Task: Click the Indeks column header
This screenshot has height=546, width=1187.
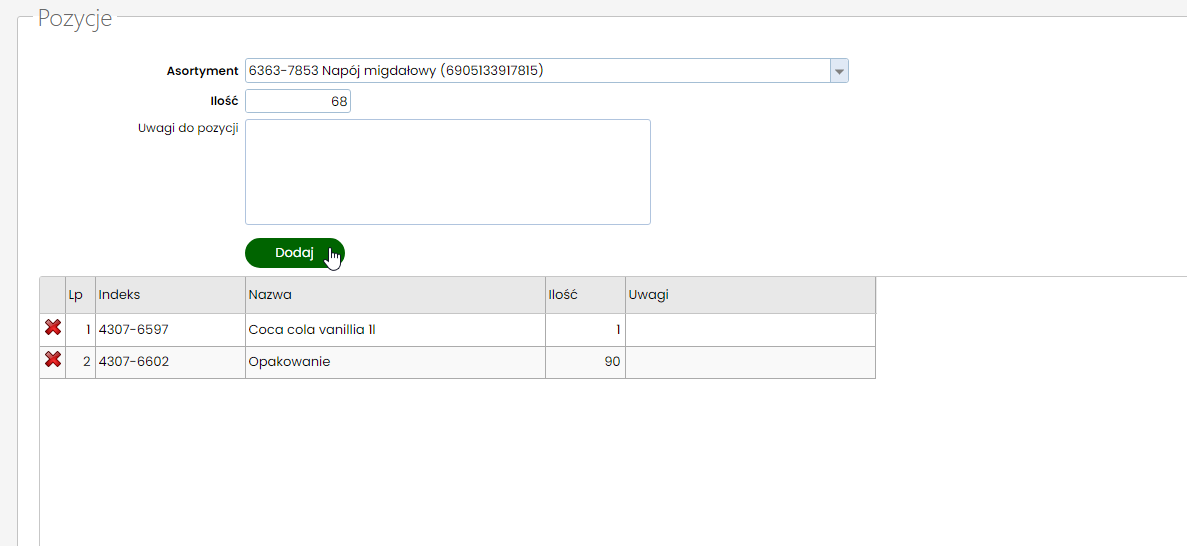Action: pyautogui.click(x=170, y=295)
